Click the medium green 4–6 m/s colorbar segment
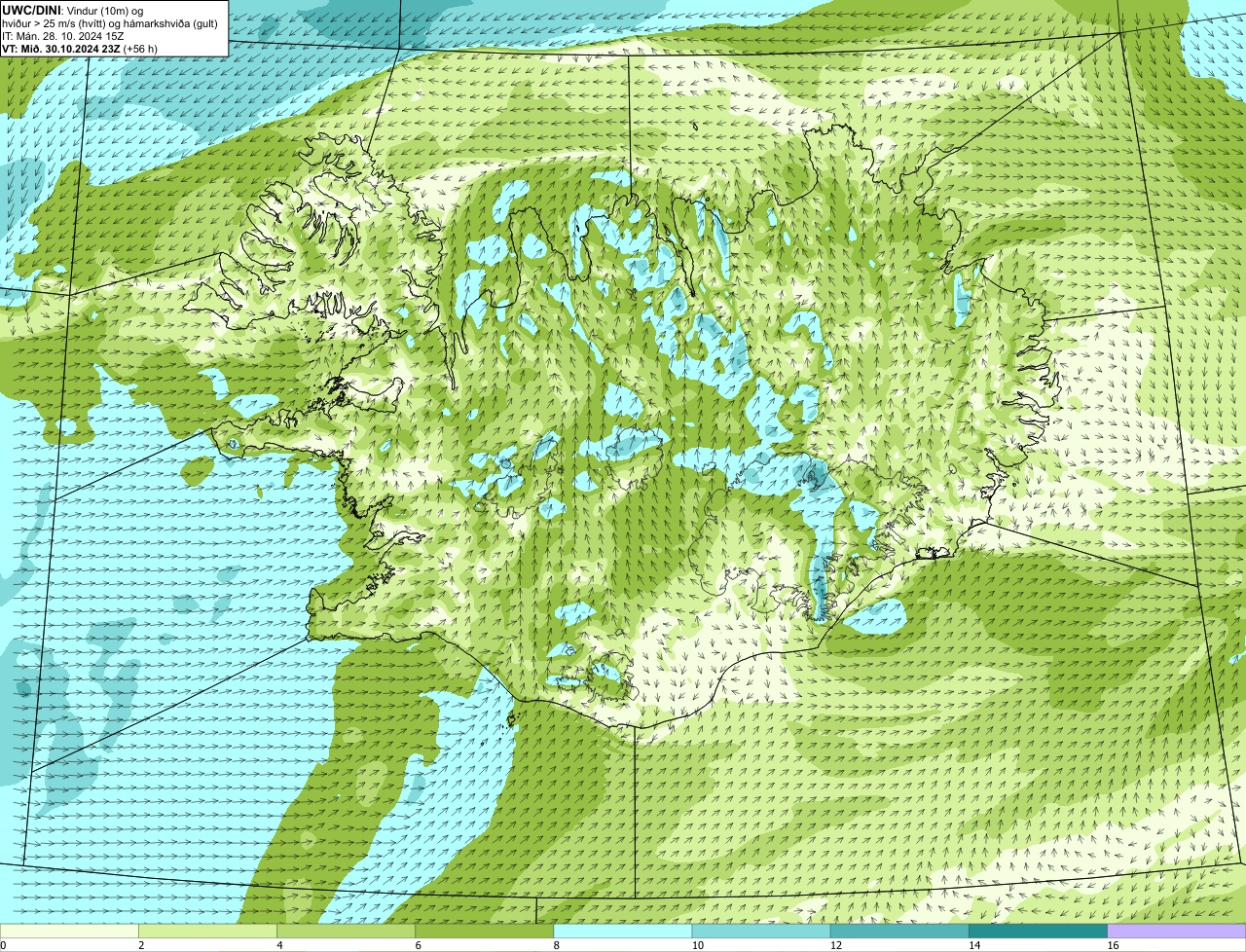 tap(346, 932)
